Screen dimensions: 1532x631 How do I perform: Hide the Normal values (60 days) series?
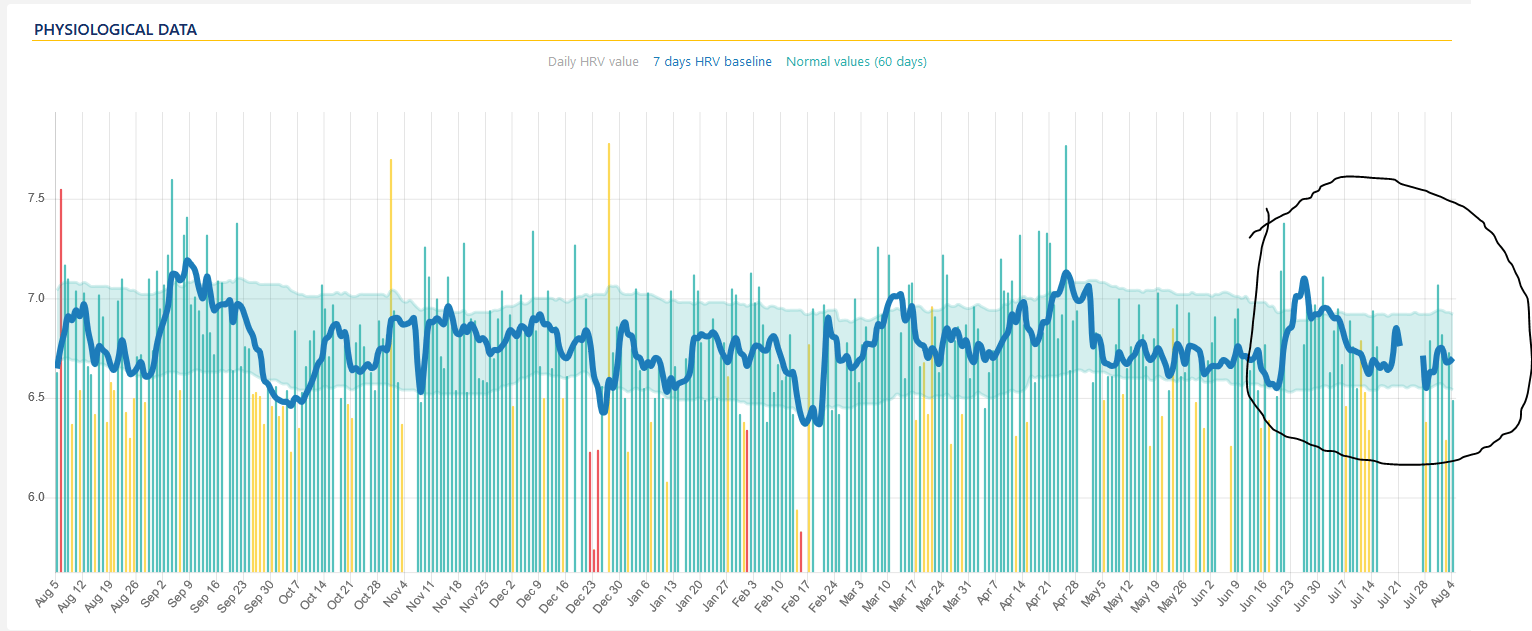(x=856, y=62)
